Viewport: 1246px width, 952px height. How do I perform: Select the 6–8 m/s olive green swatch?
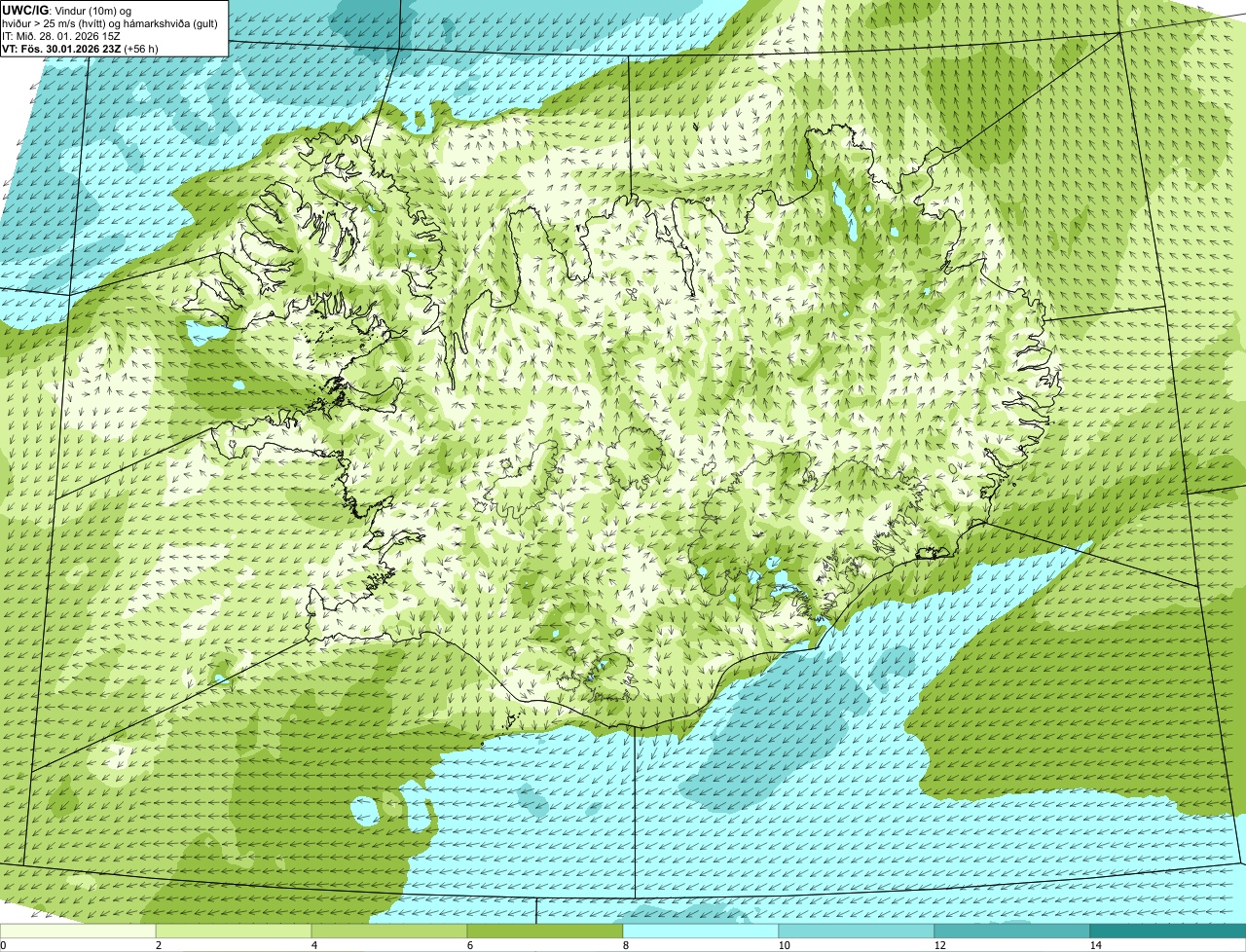click(x=545, y=931)
